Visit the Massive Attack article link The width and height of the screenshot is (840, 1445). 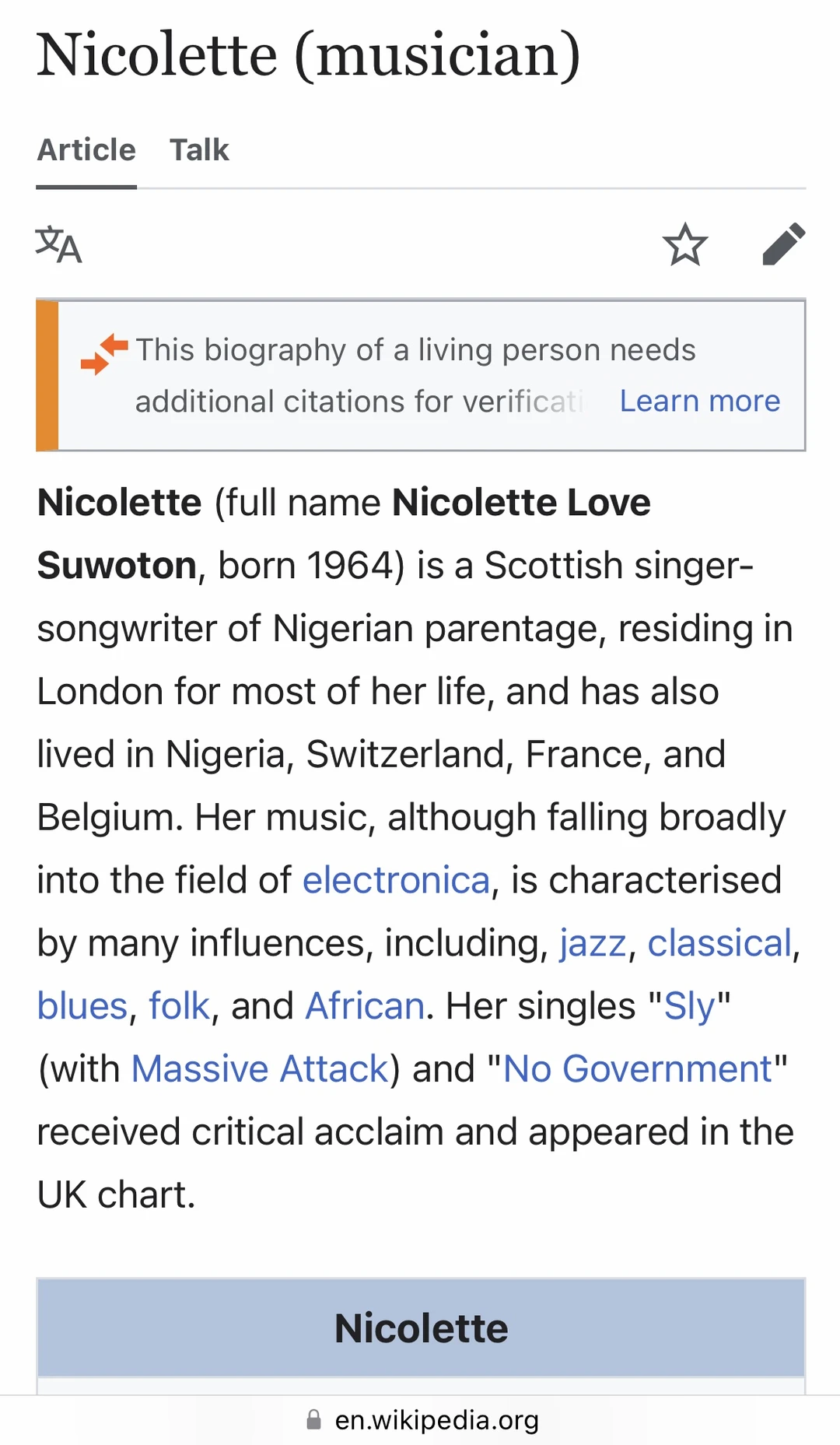click(x=260, y=1069)
